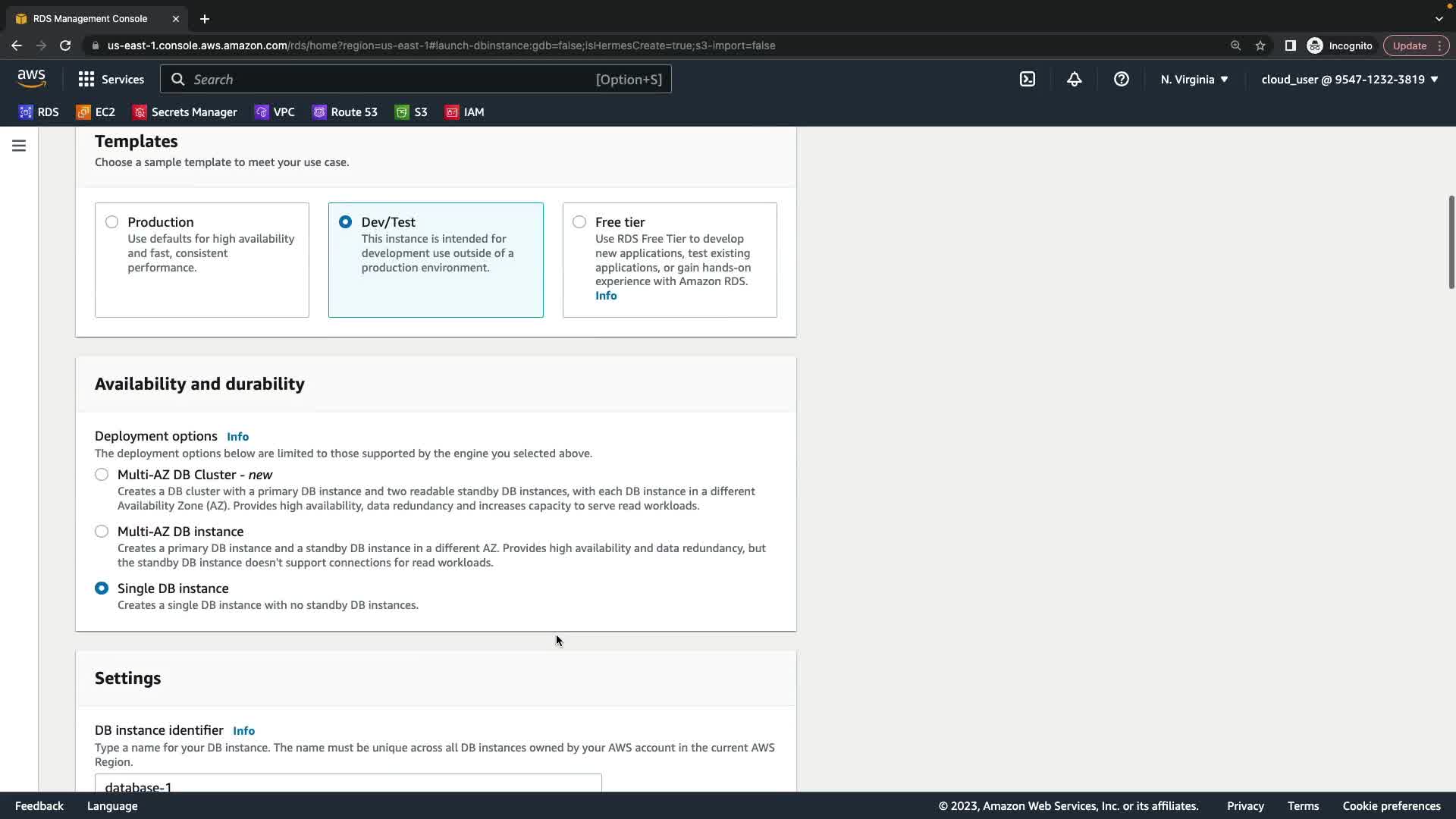Viewport: 1456px width, 819px height.
Task: Open the Feedback link in footer
Action: click(39, 806)
